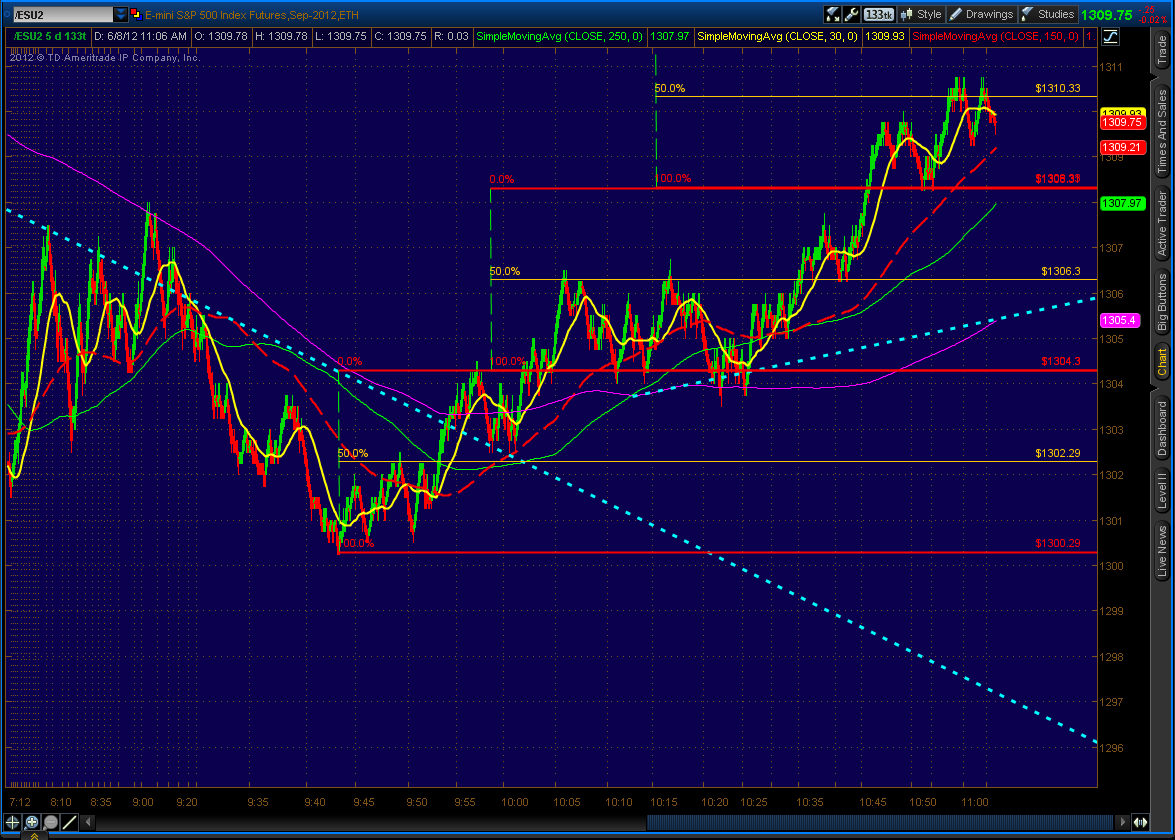Open the Studies menu
Viewport: 1175px width, 840px height.
coord(1048,14)
